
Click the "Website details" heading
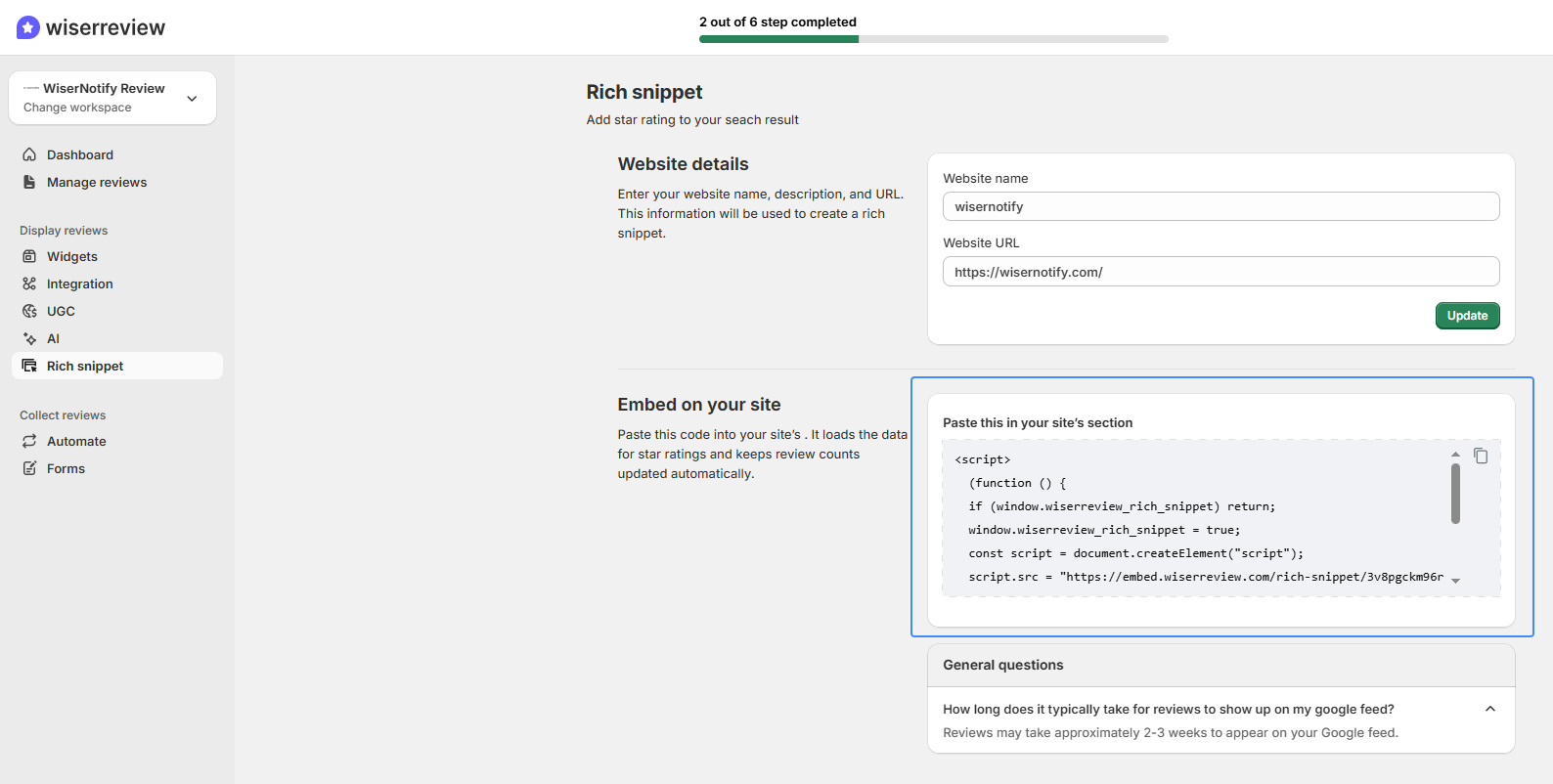[x=683, y=164]
